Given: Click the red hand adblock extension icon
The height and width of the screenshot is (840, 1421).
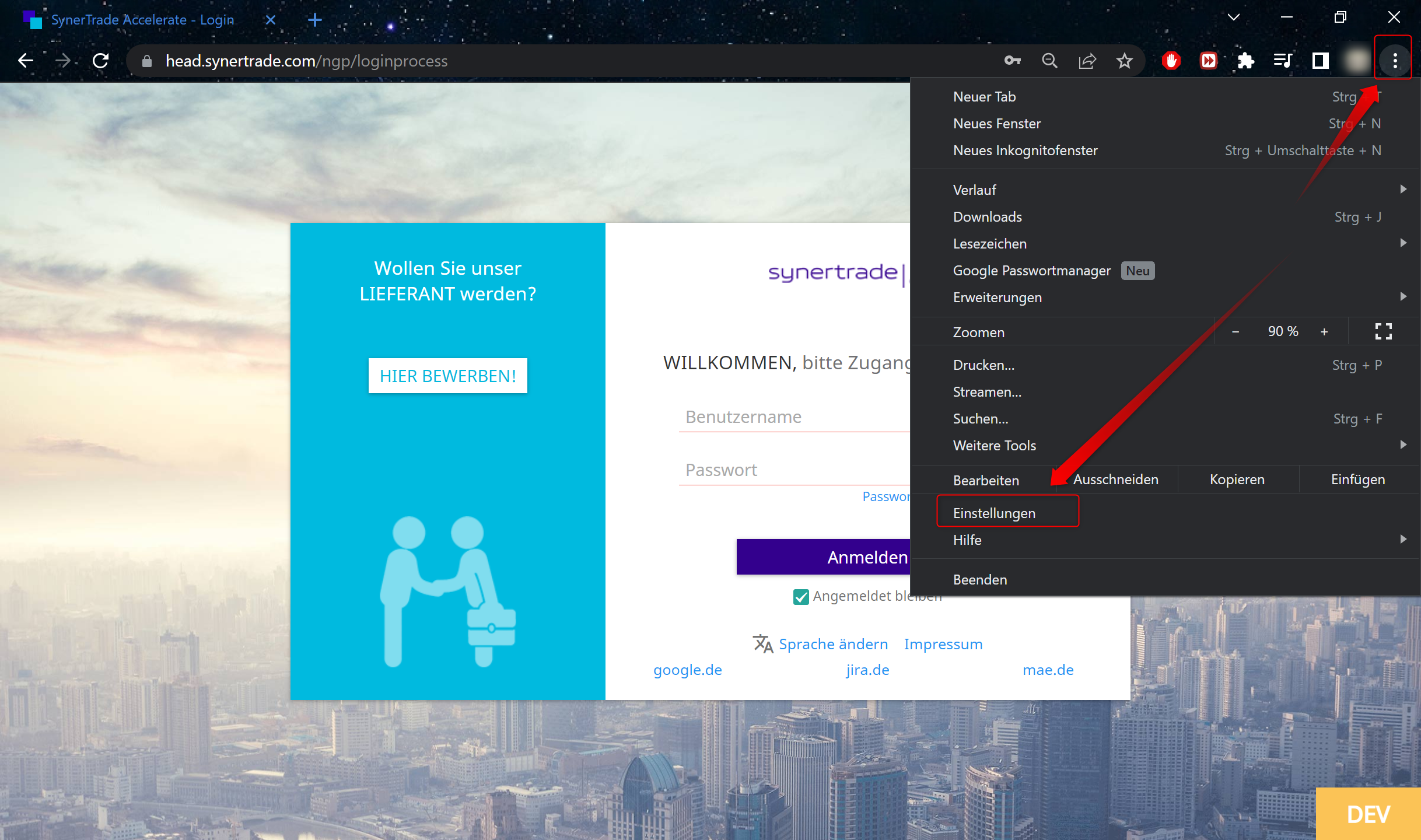Looking at the screenshot, I should 1171,61.
